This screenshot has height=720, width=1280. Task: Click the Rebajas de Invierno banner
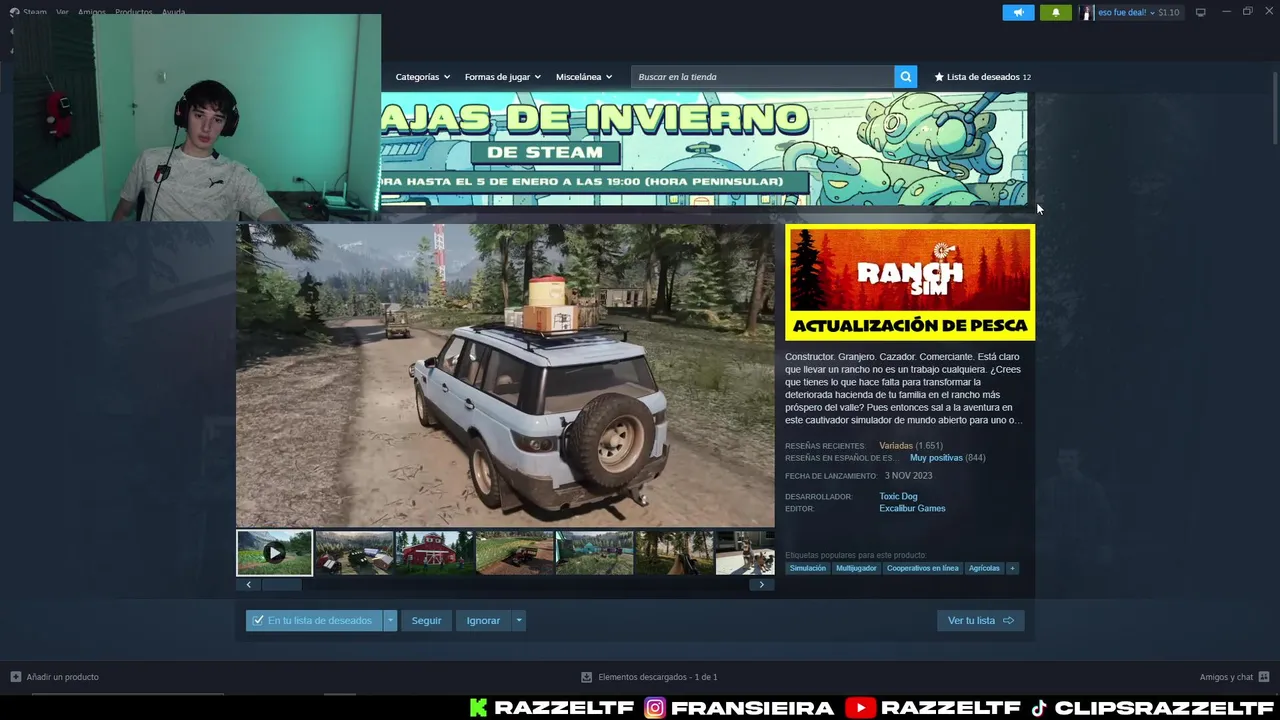tap(704, 149)
